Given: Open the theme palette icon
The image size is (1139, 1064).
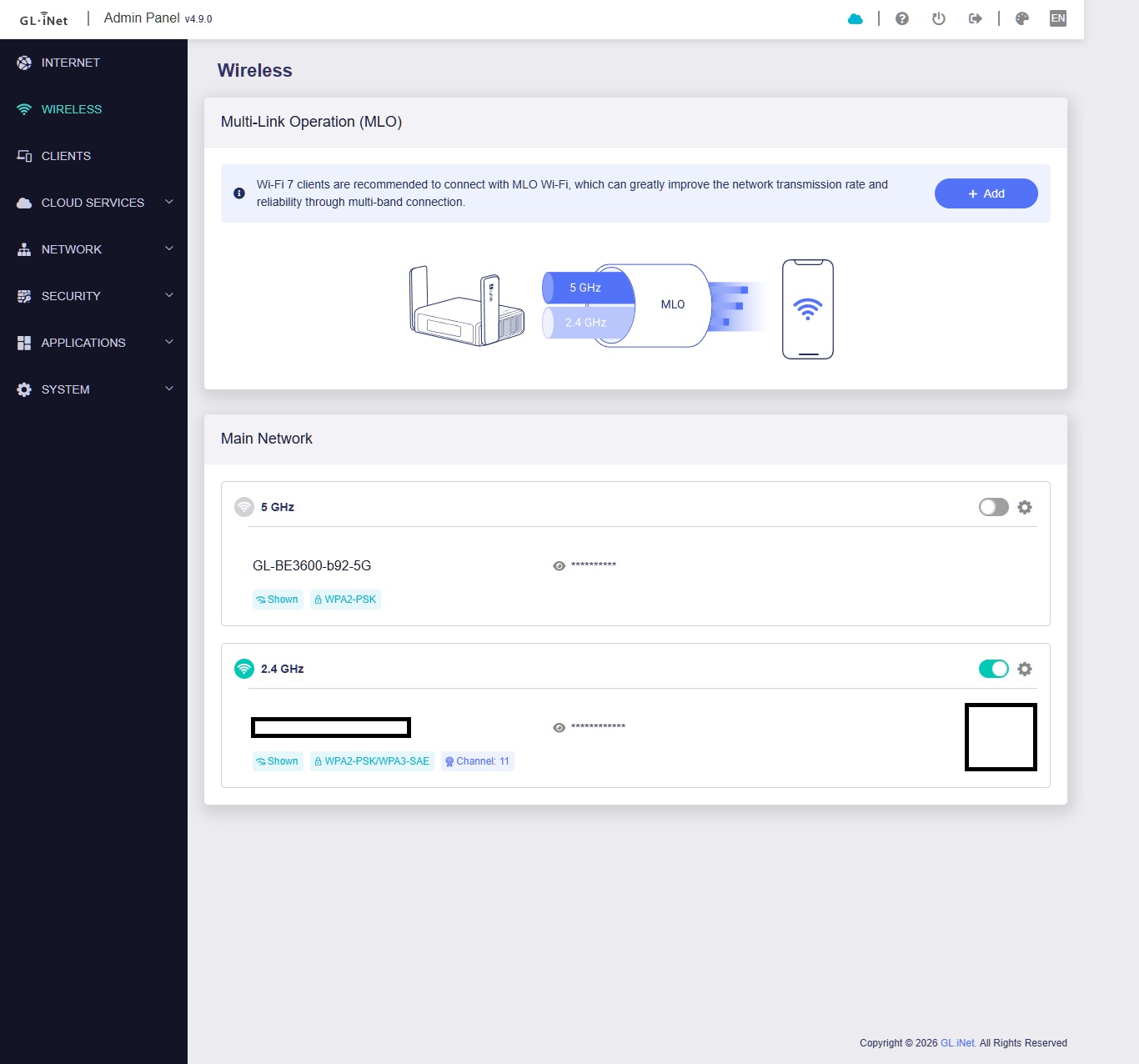Looking at the screenshot, I should click(1021, 18).
